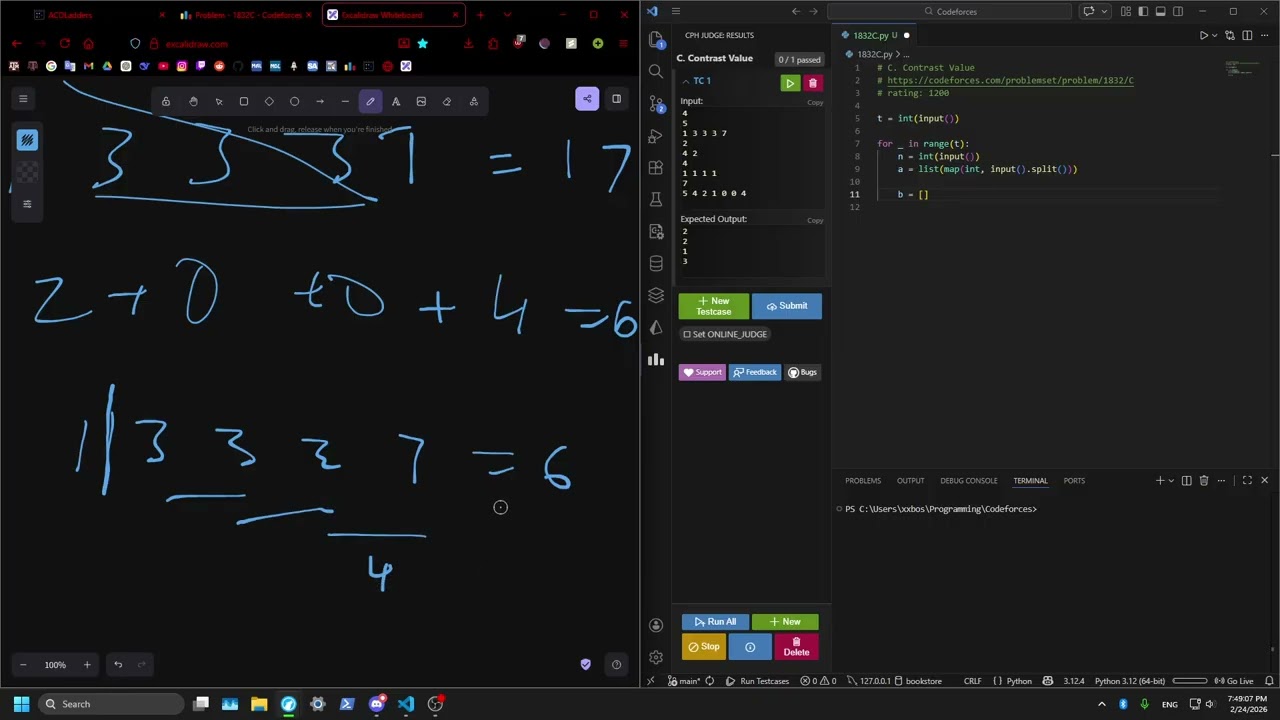Enable the Set ONLINE_JUDGE checkbox
Viewport: 1280px width, 720px height.
687,335
